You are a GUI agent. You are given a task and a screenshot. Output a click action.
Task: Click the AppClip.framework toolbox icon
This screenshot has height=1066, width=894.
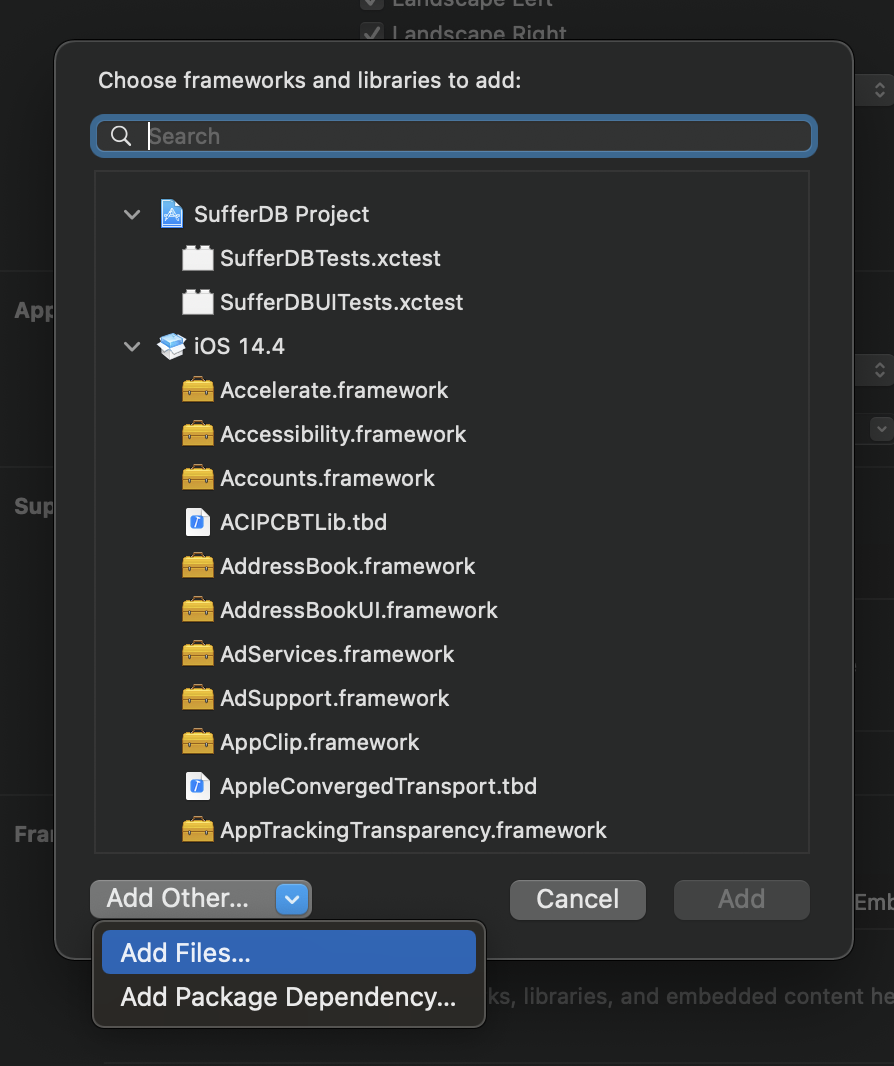[198, 742]
